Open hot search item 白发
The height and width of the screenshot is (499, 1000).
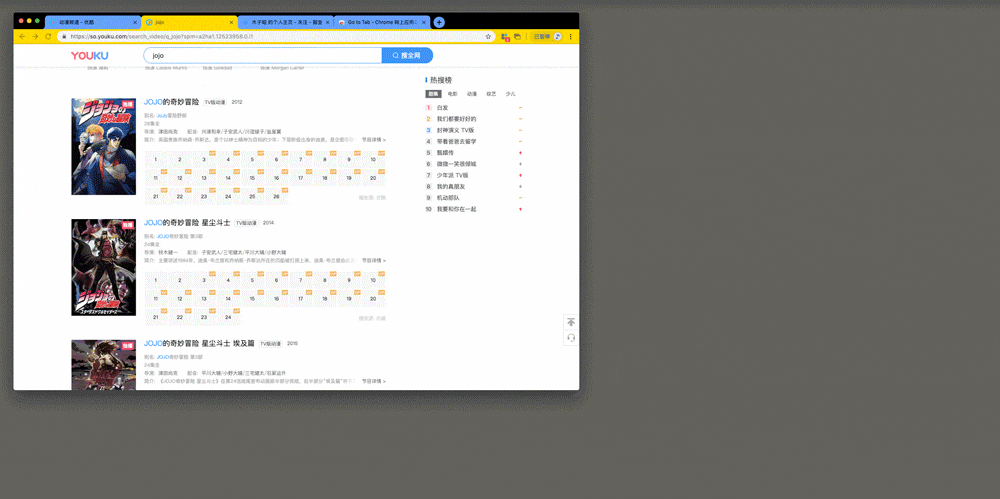(x=443, y=107)
